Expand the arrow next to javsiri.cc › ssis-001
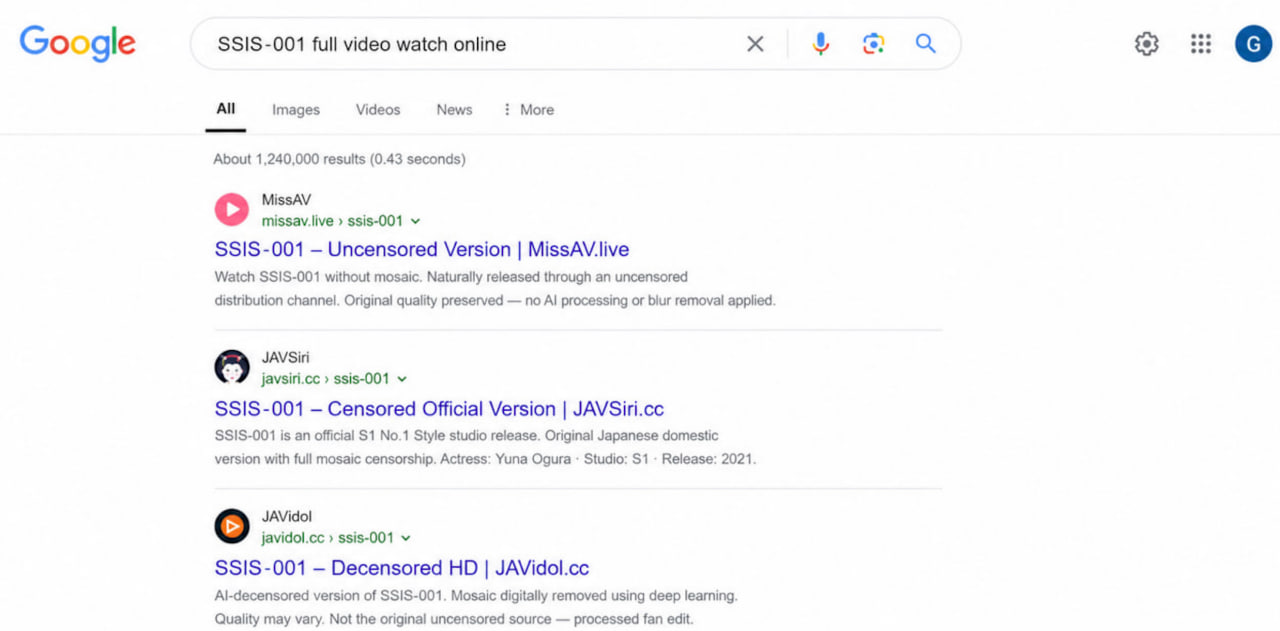 coord(402,379)
